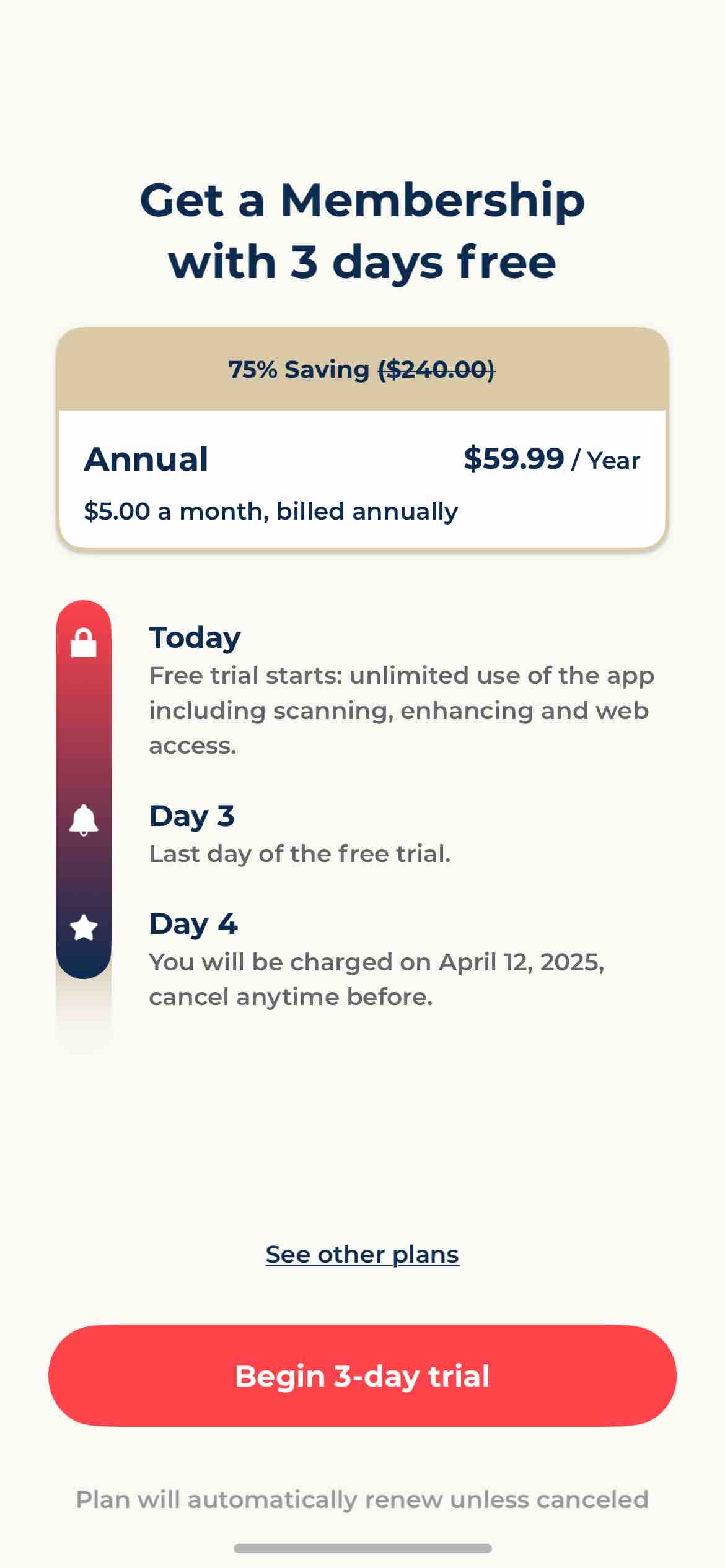This screenshot has width=725, height=1568.
Task: Tap the Today heading in timeline
Action: coord(195,638)
